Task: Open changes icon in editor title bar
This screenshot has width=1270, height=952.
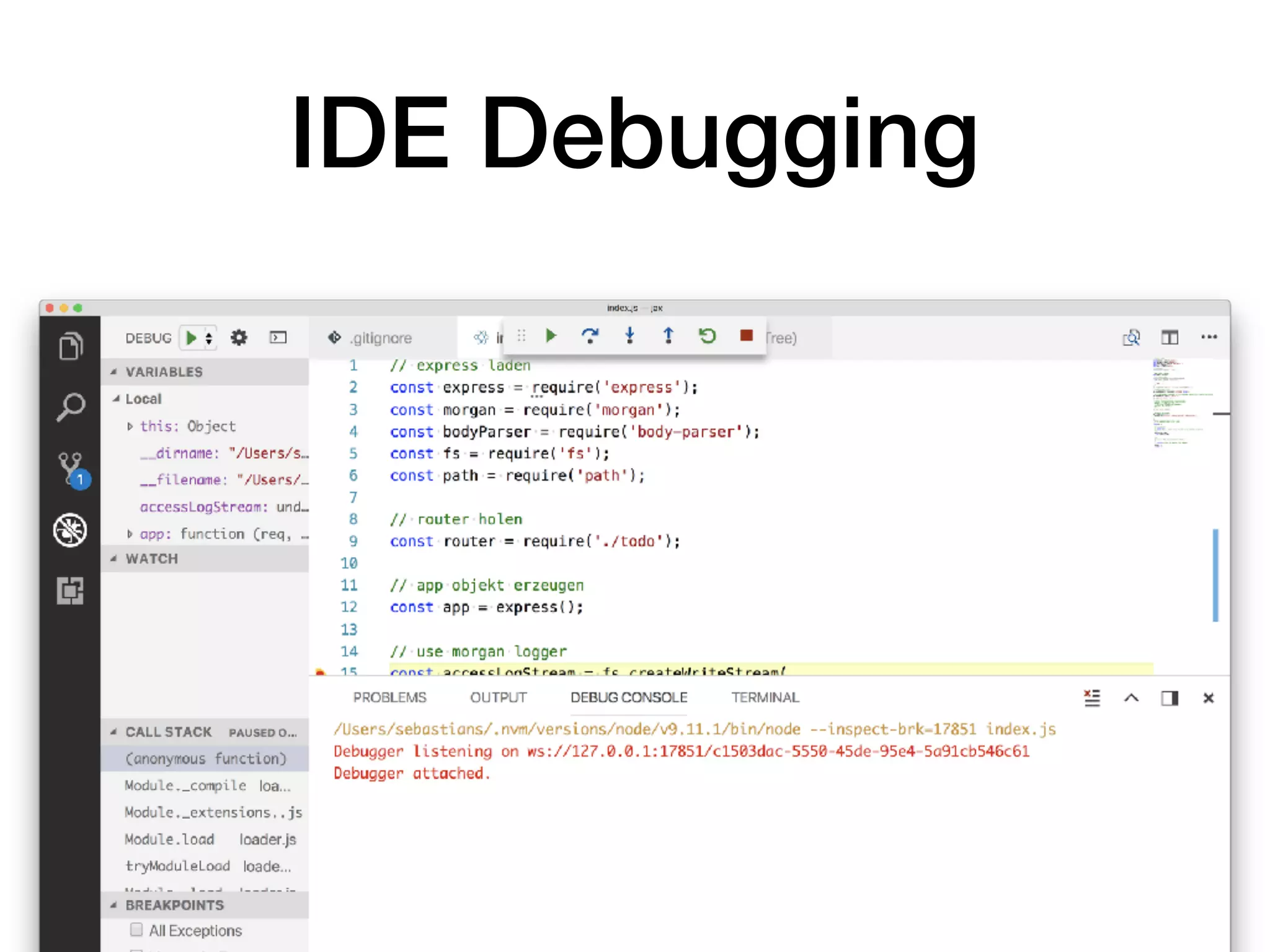Action: tap(1131, 338)
